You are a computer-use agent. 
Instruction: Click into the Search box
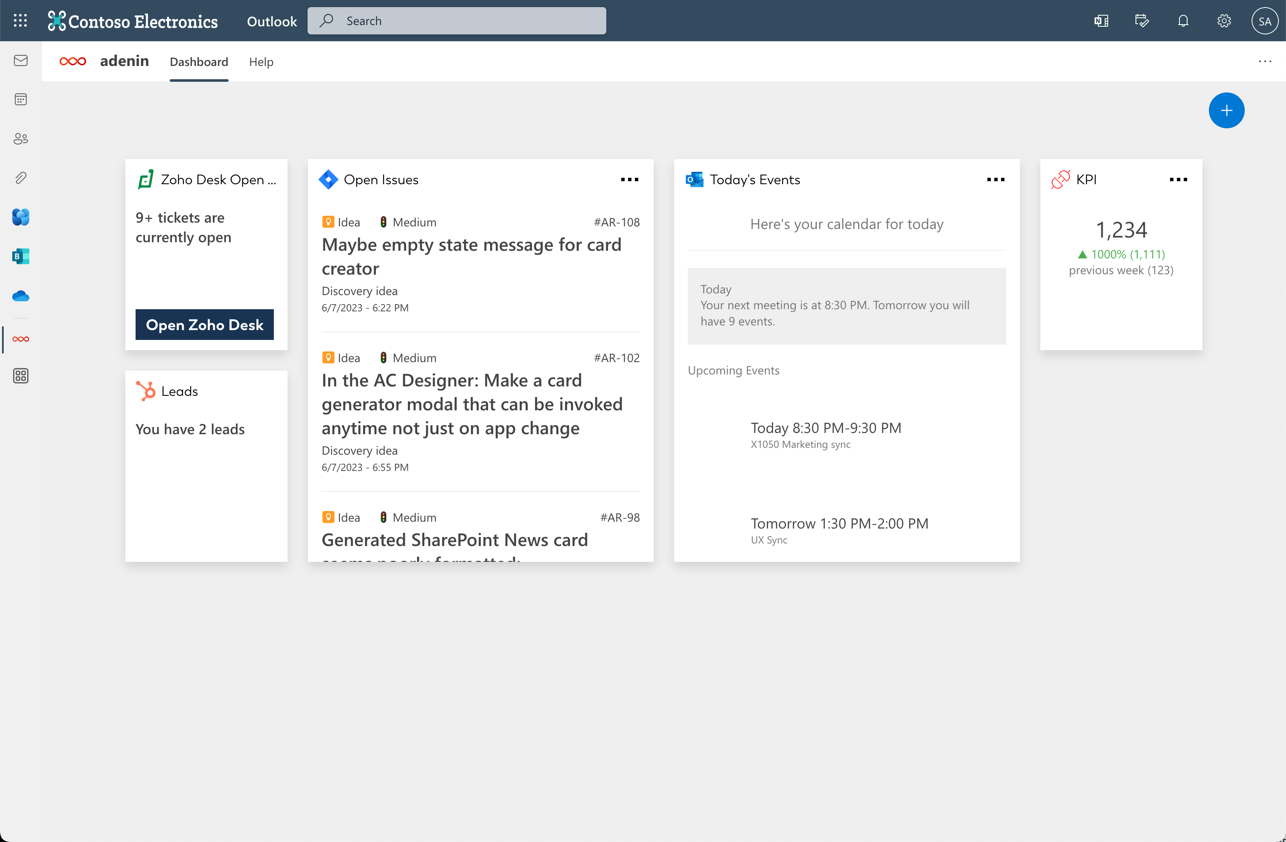click(457, 21)
